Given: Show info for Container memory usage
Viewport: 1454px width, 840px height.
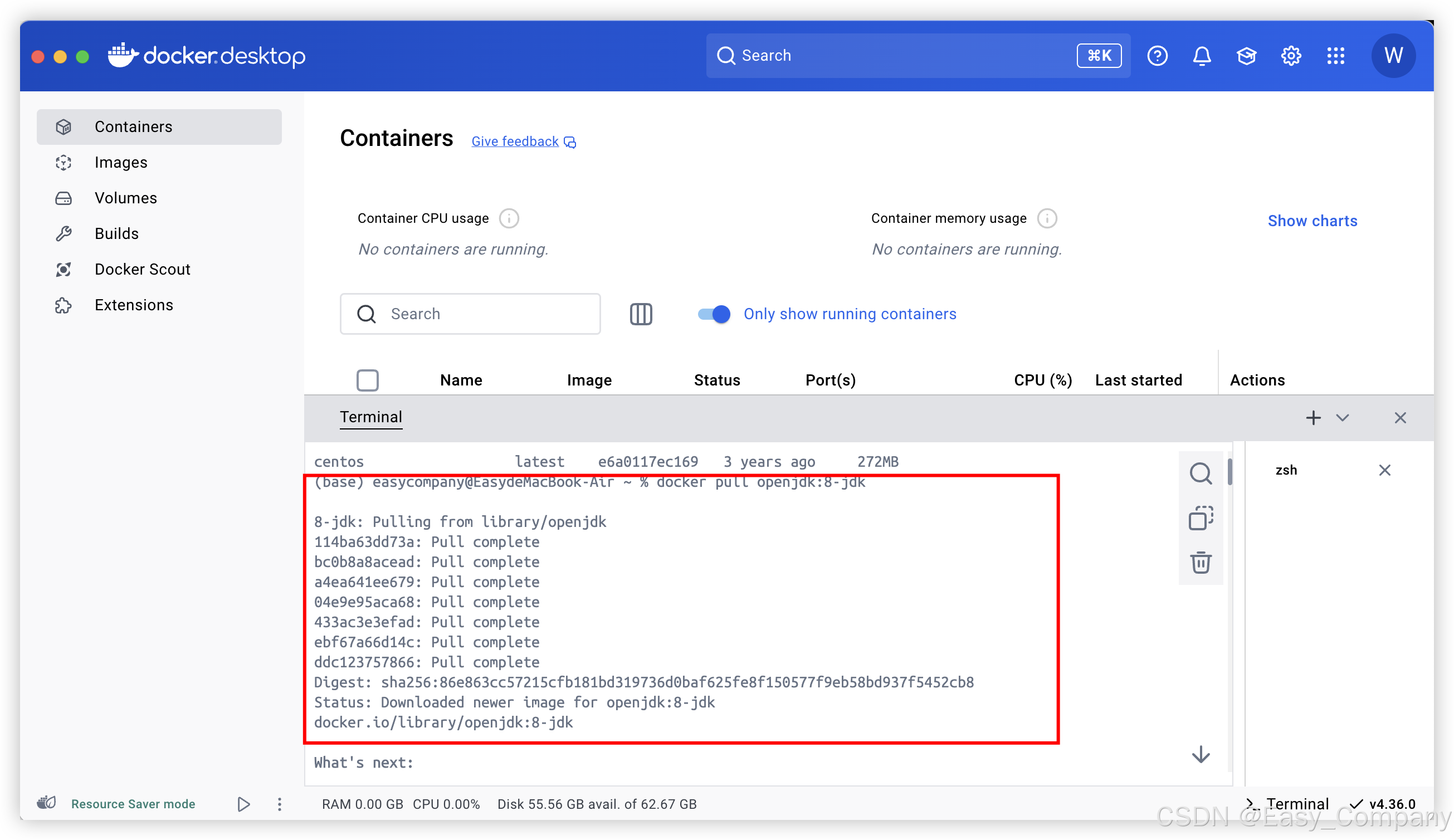Looking at the screenshot, I should (1047, 219).
